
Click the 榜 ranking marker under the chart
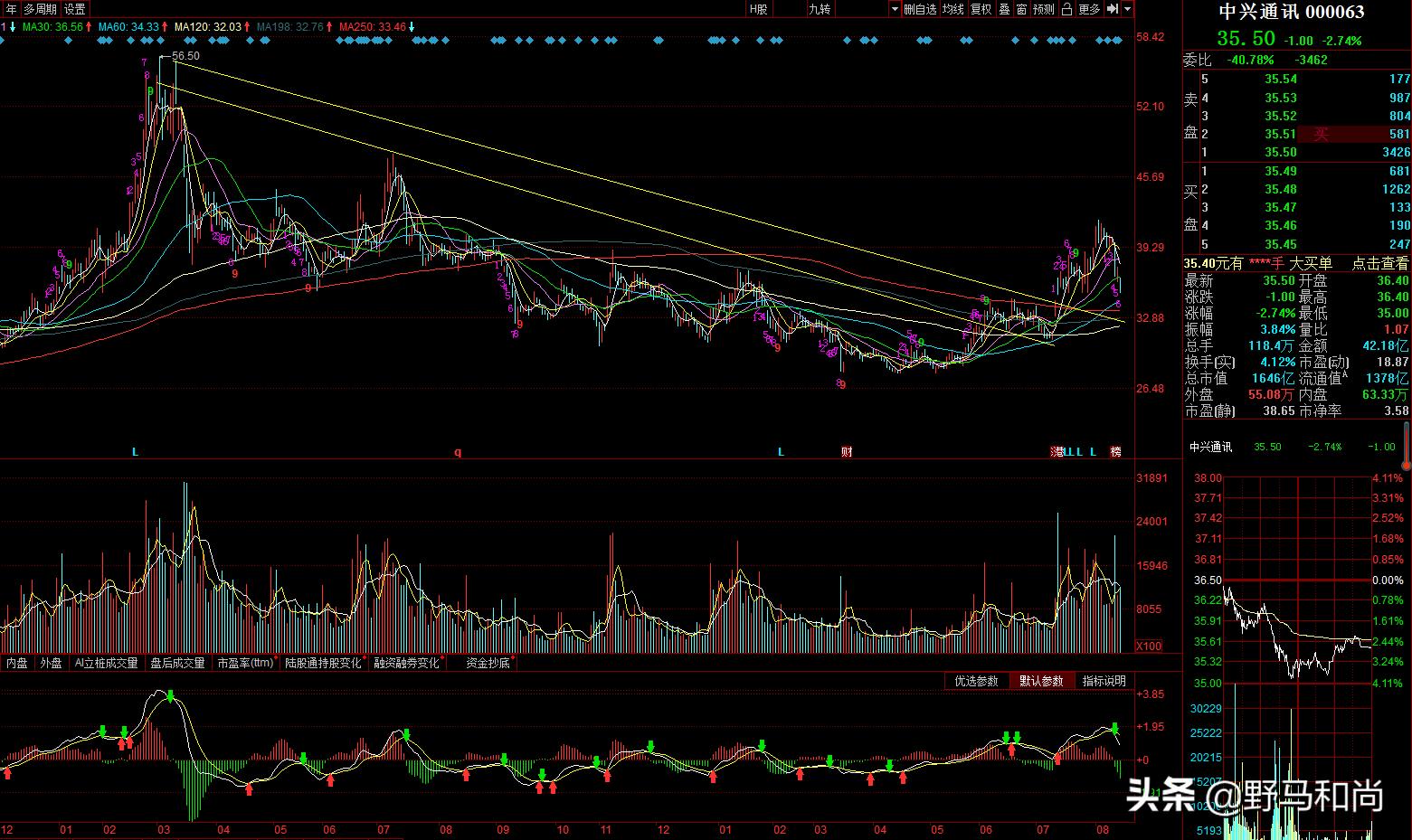point(1116,452)
